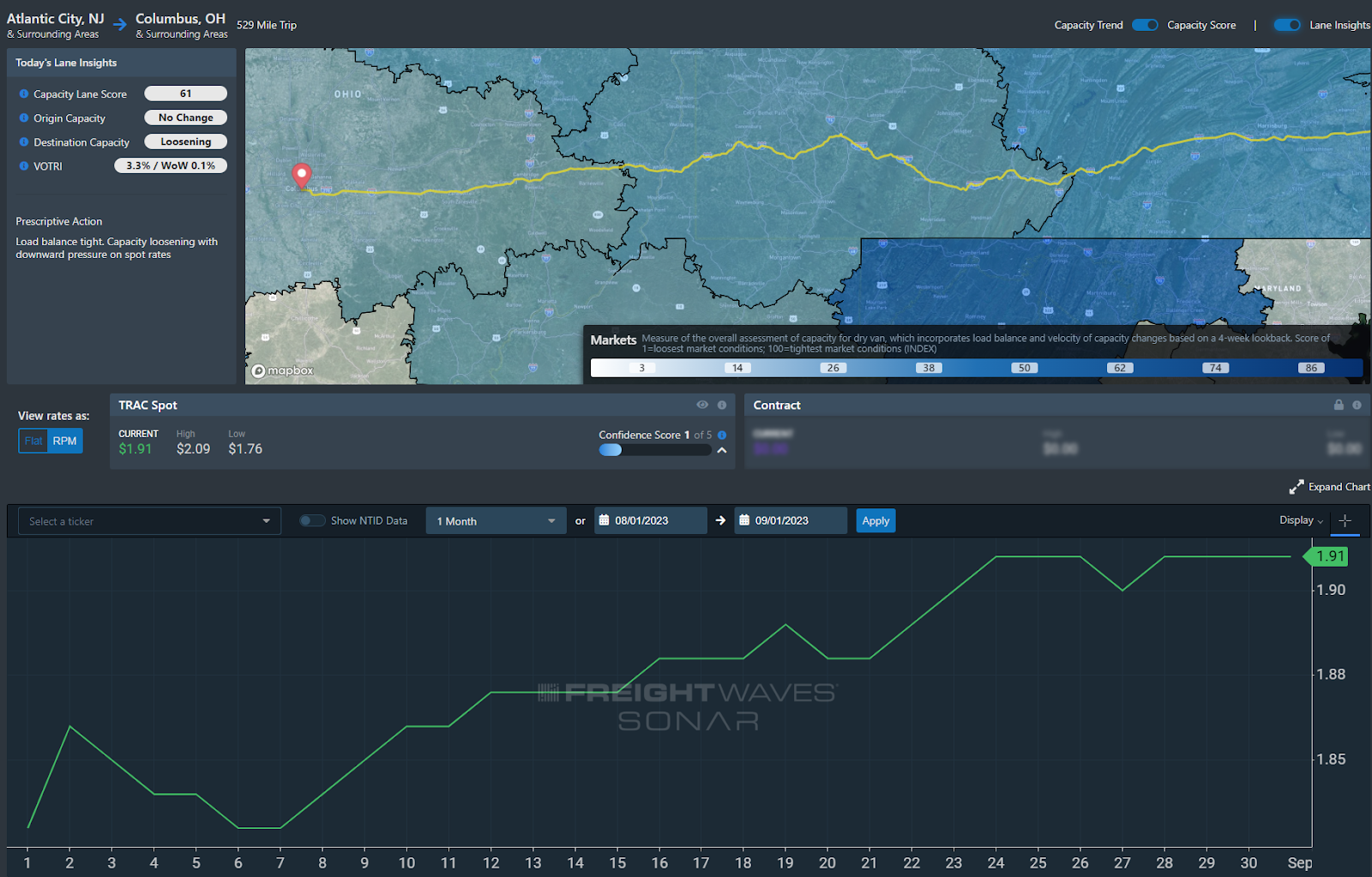Screen dimensions: 1372x877
Task: Click the current spot rate $1.91
Action: [135, 449]
